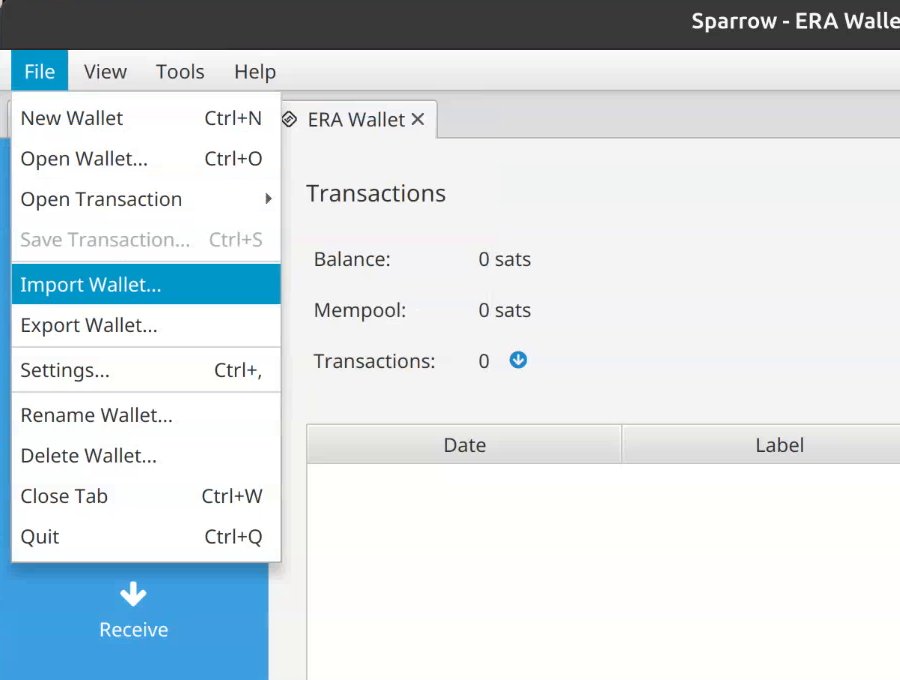900x680 pixels.
Task: Click the Mempool 0 sats value
Action: point(505,310)
